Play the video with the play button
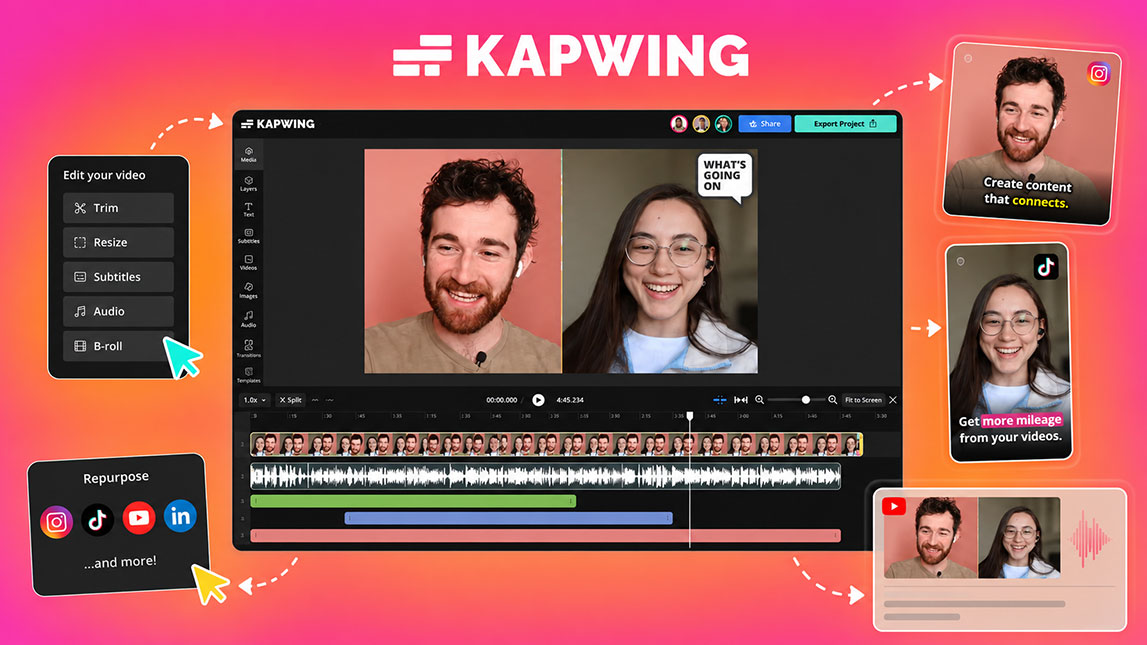The width and height of the screenshot is (1147, 645). 538,400
